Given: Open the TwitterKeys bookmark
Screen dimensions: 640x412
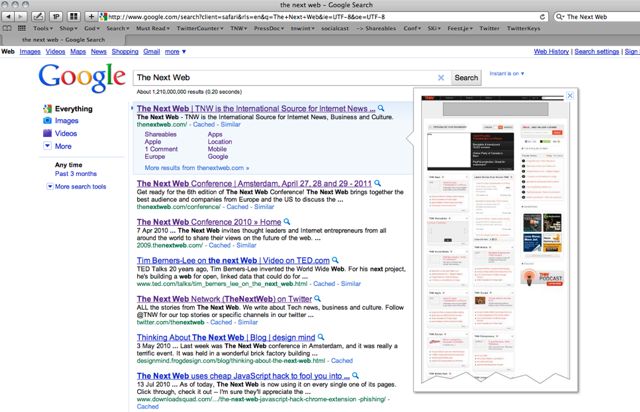Looking at the screenshot, I should coord(524,28).
